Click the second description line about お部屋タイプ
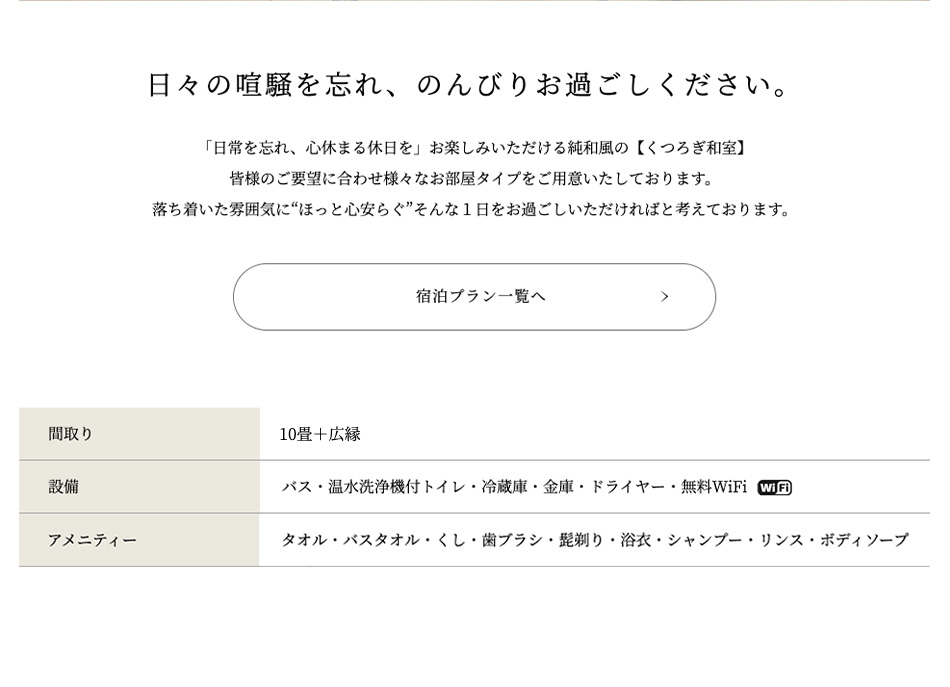 pos(472,179)
